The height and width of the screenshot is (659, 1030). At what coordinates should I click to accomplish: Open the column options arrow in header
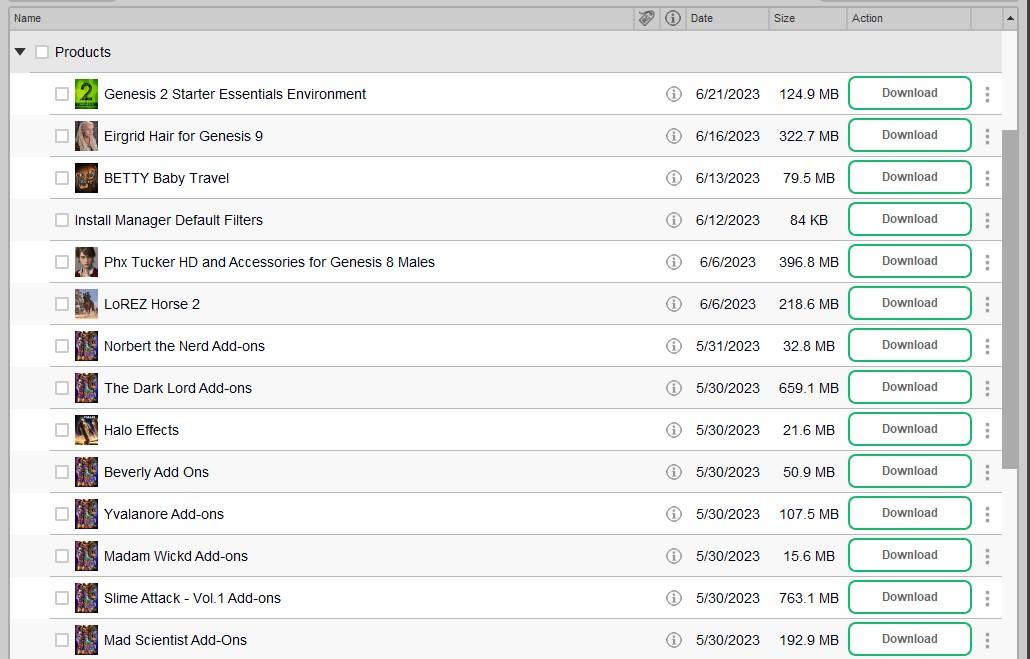click(x=1010, y=18)
